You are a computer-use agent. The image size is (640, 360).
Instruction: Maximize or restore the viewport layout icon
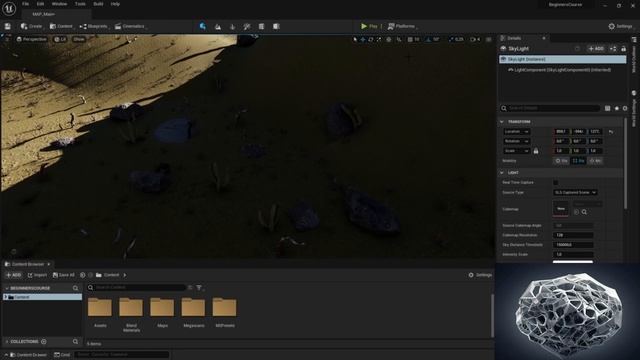point(489,40)
